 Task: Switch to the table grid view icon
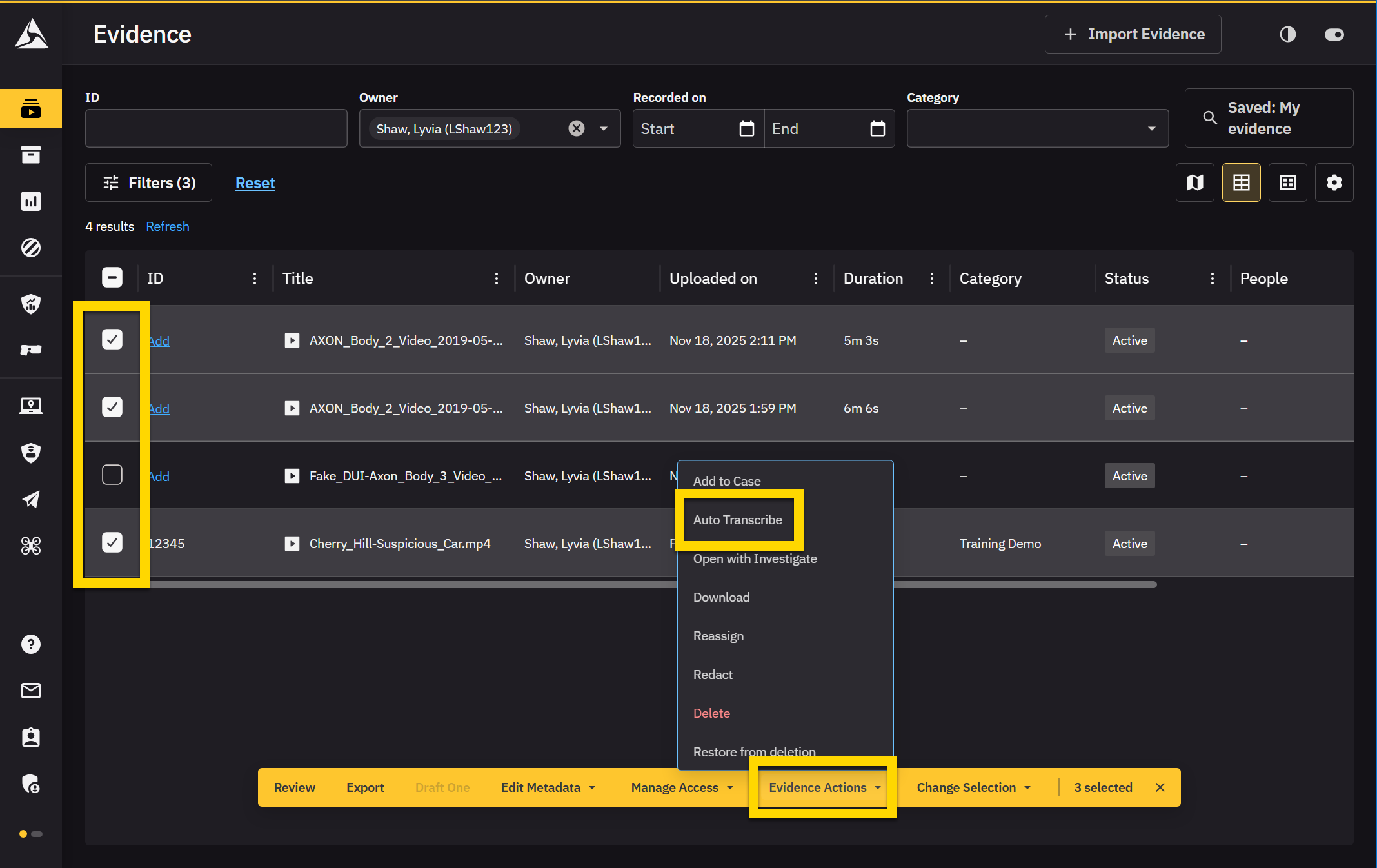1241,182
